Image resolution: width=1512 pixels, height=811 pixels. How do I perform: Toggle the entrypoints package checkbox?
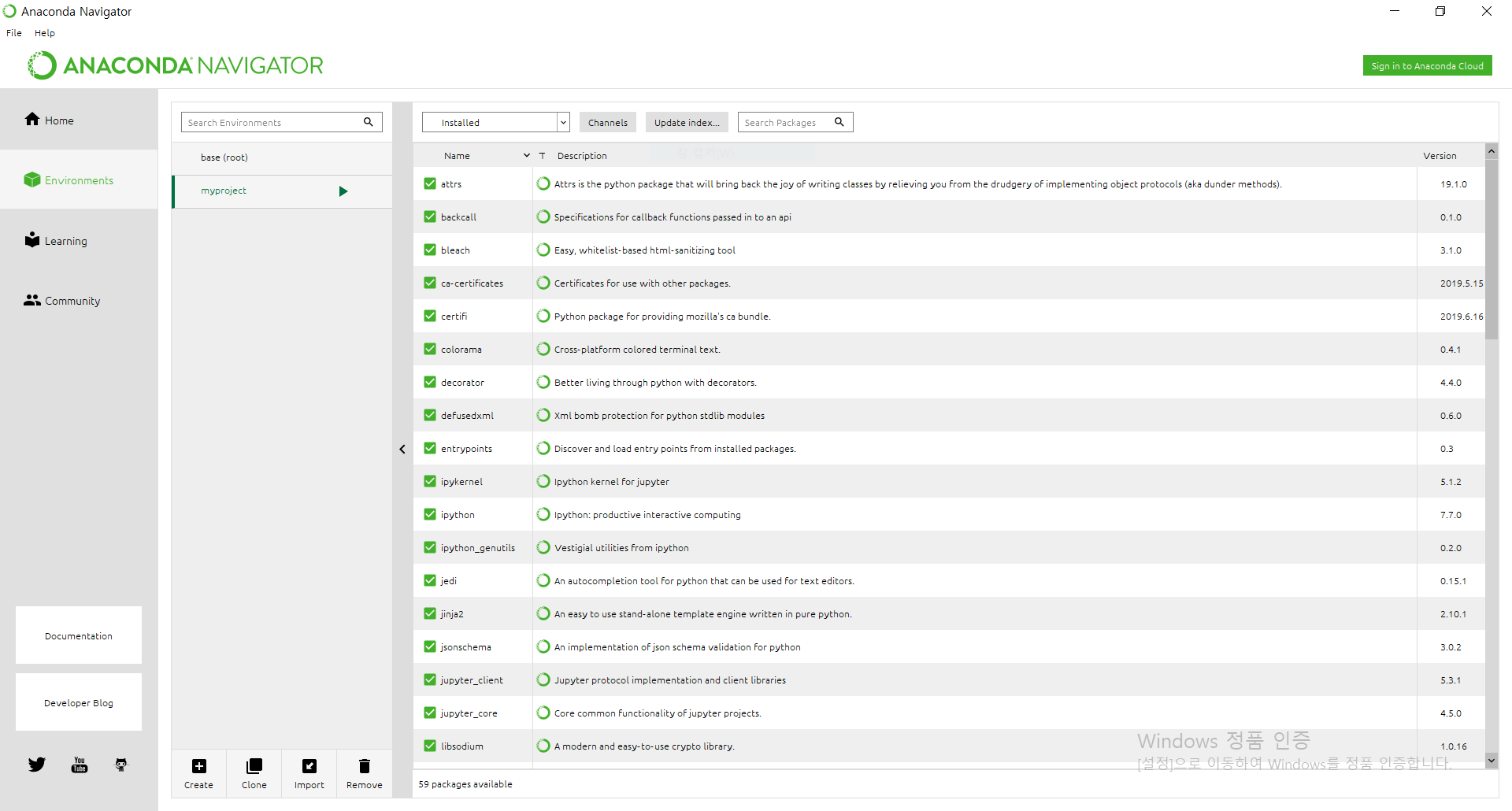click(x=430, y=448)
